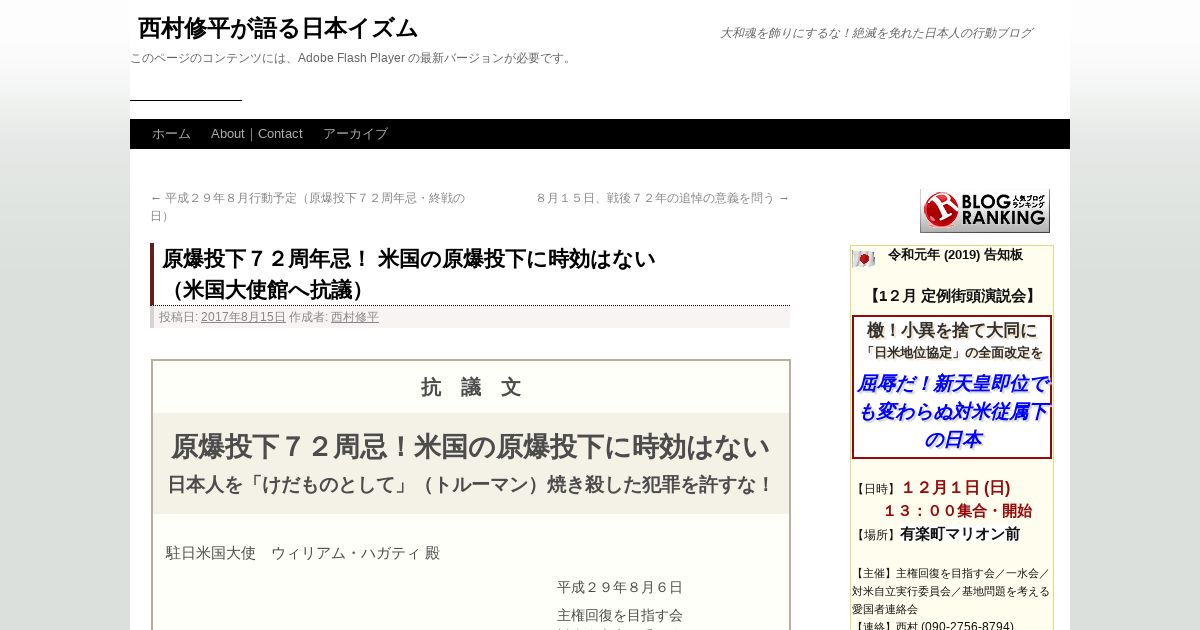Open the Blog Ranking badge

[985, 211]
